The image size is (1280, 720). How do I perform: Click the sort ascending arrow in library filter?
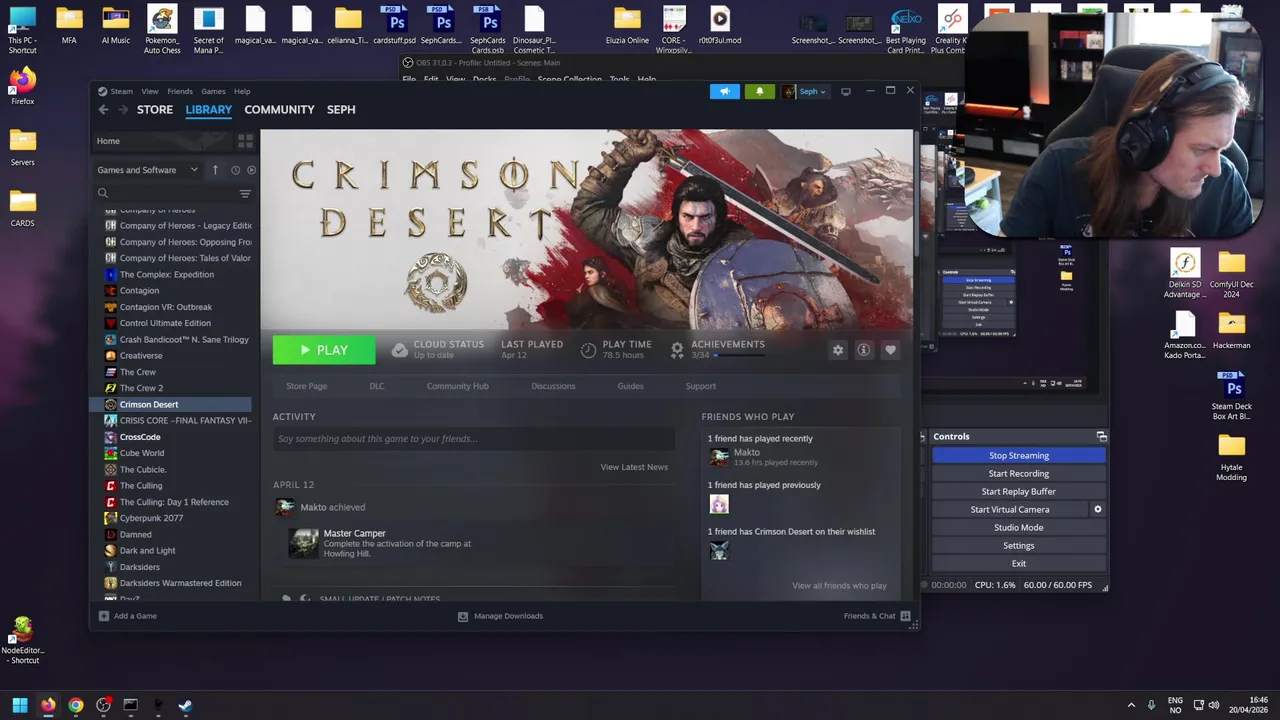215,170
